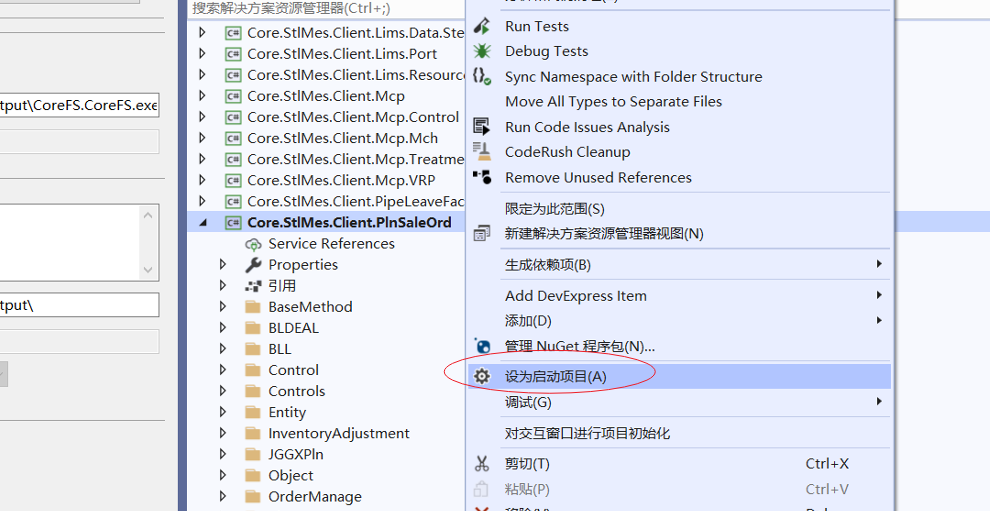Choose Move All Types to Separate Files

coord(613,101)
